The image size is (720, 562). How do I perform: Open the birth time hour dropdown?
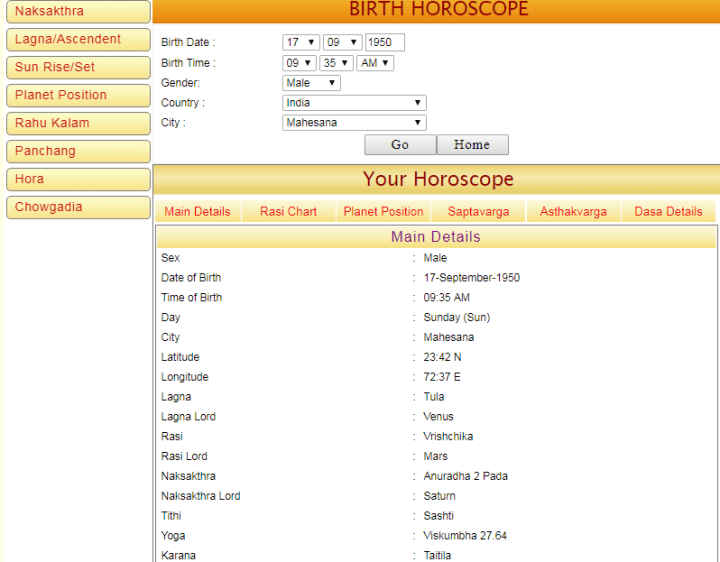pos(300,63)
